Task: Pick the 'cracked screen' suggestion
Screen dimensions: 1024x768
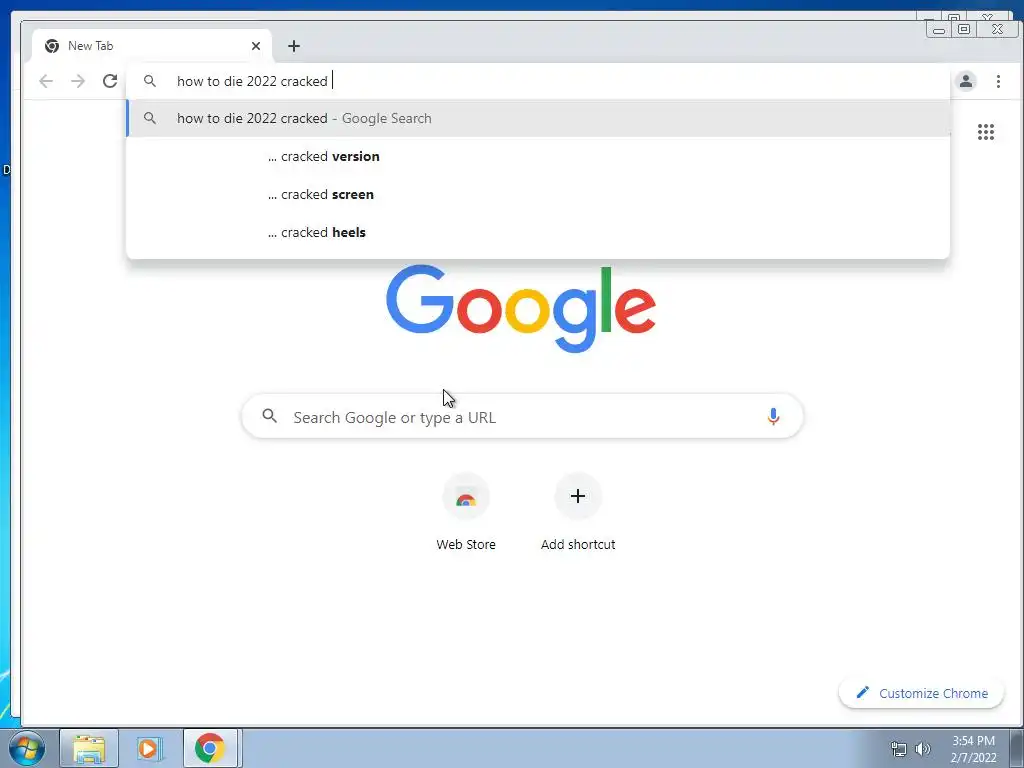Action: pyautogui.click(x=538, y=194)
